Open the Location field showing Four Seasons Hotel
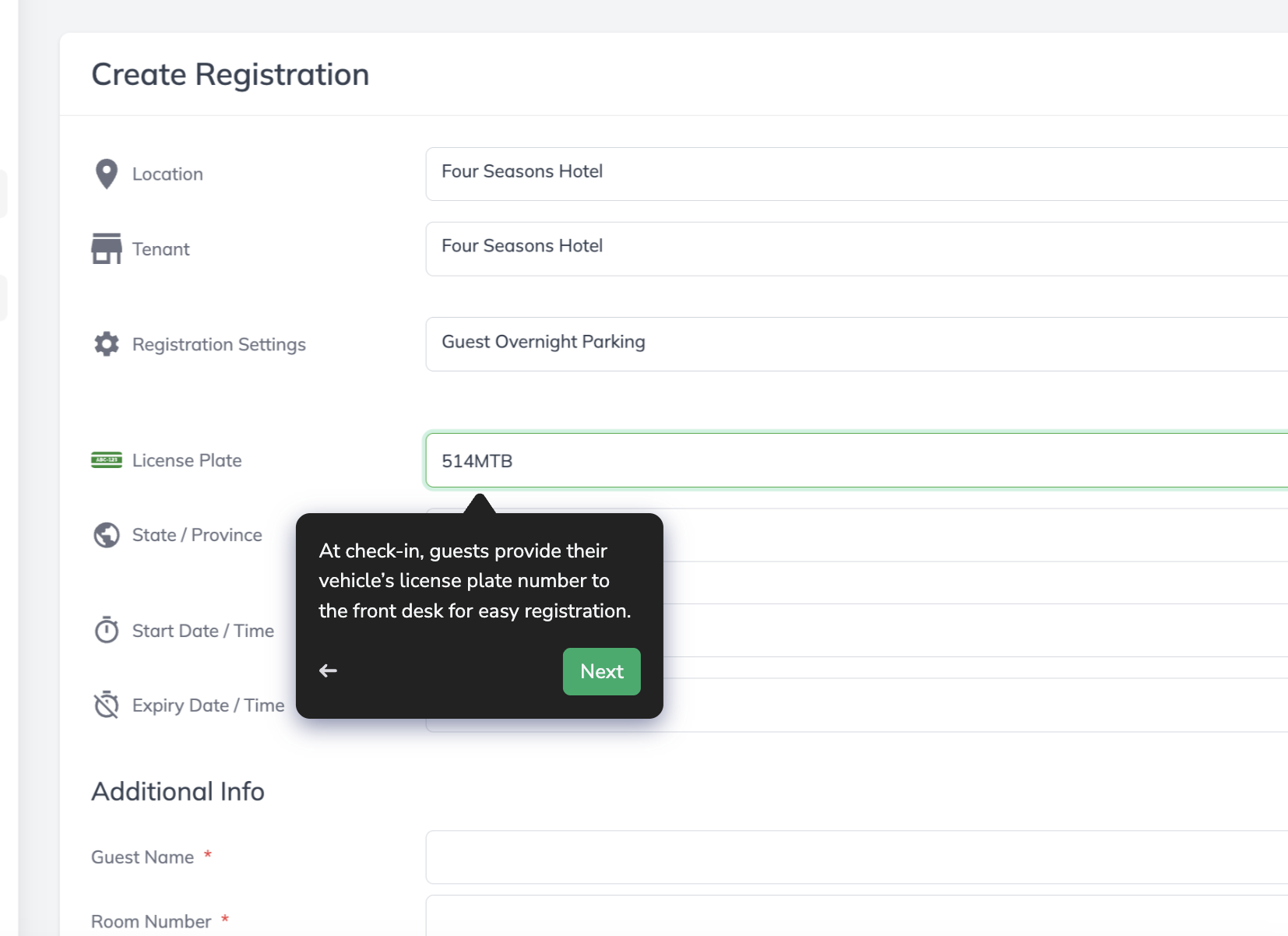Viewport: 1288px width, 936px height. click(857, 174)
